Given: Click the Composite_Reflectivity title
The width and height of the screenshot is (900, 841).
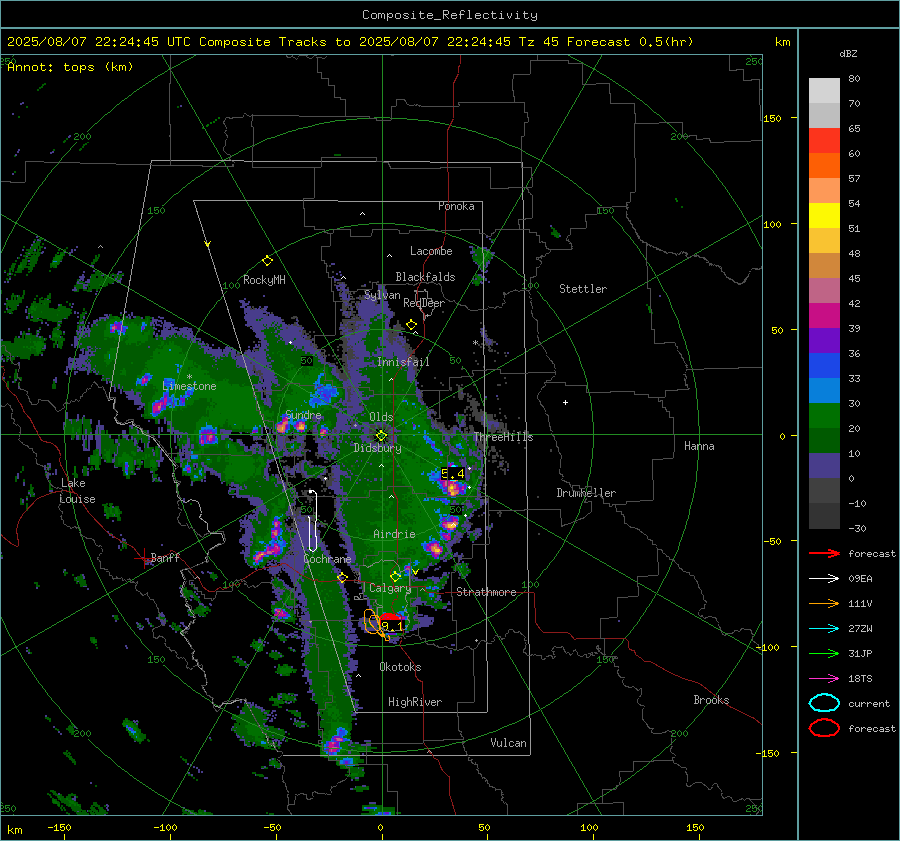Looking at the screenshot, I should [x=450, y=15].
